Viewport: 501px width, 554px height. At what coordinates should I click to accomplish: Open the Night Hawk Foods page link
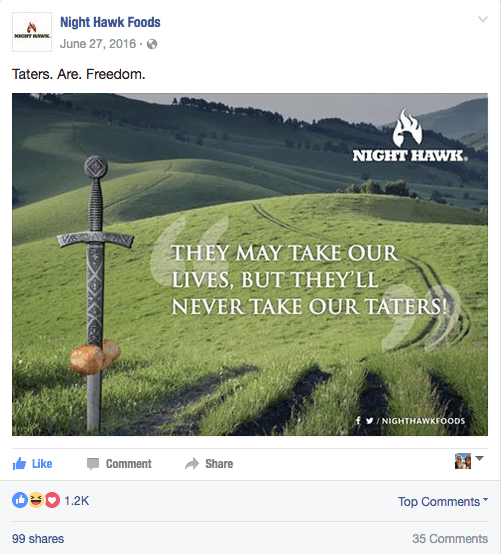click(110, 22)
